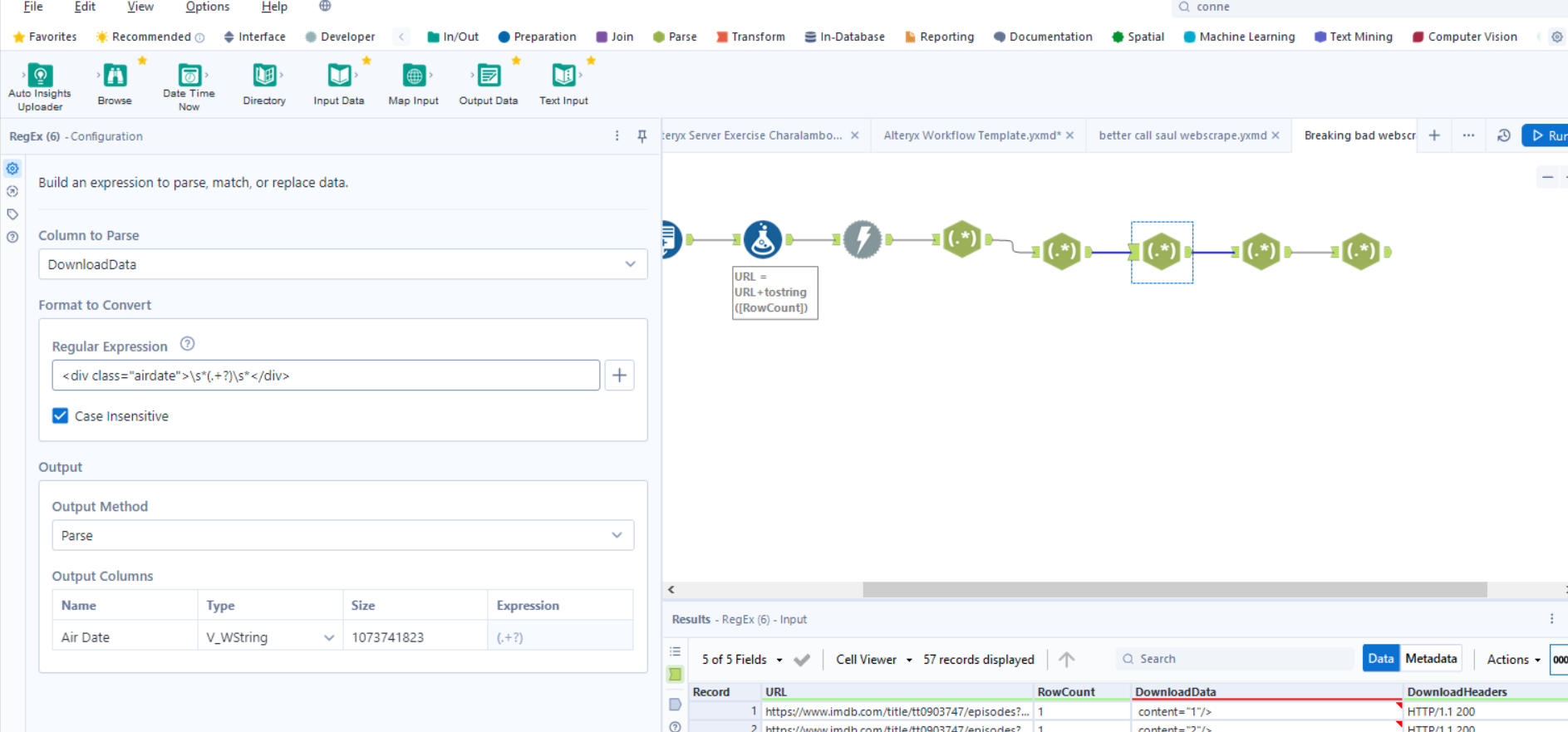Open the tool palette settings gear
The image size is (1568, 732).
pos(1557,37)
